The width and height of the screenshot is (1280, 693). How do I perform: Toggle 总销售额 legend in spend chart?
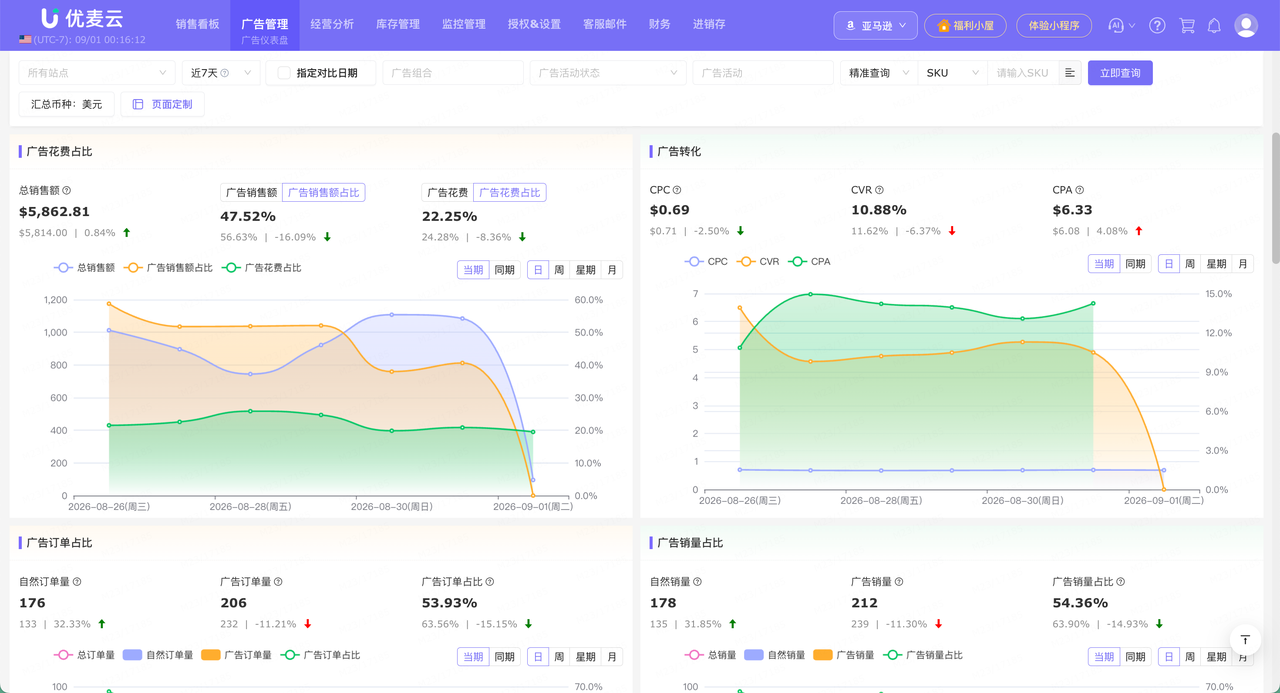(84, 268)
